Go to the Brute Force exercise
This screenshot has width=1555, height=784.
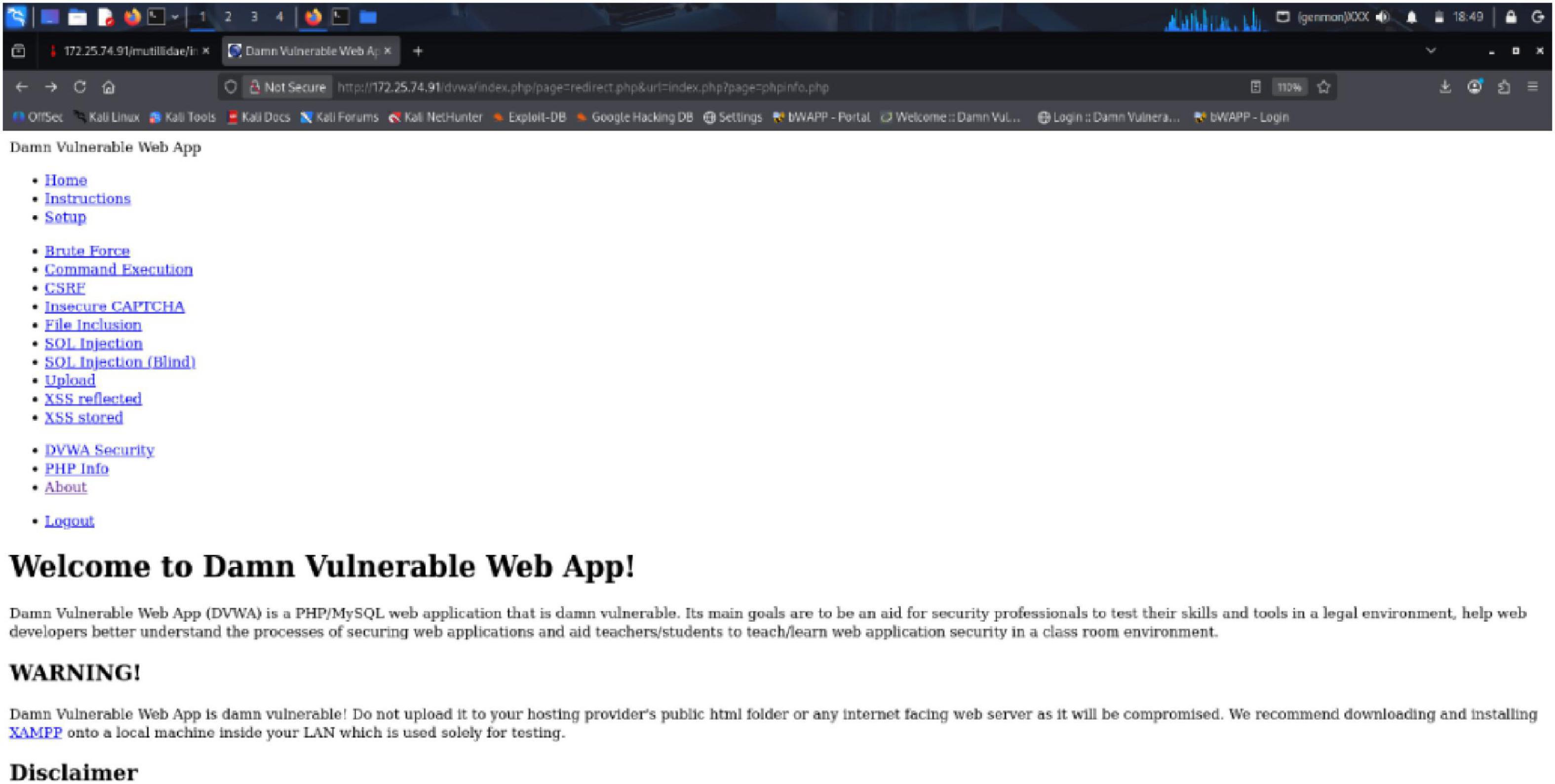87,251
